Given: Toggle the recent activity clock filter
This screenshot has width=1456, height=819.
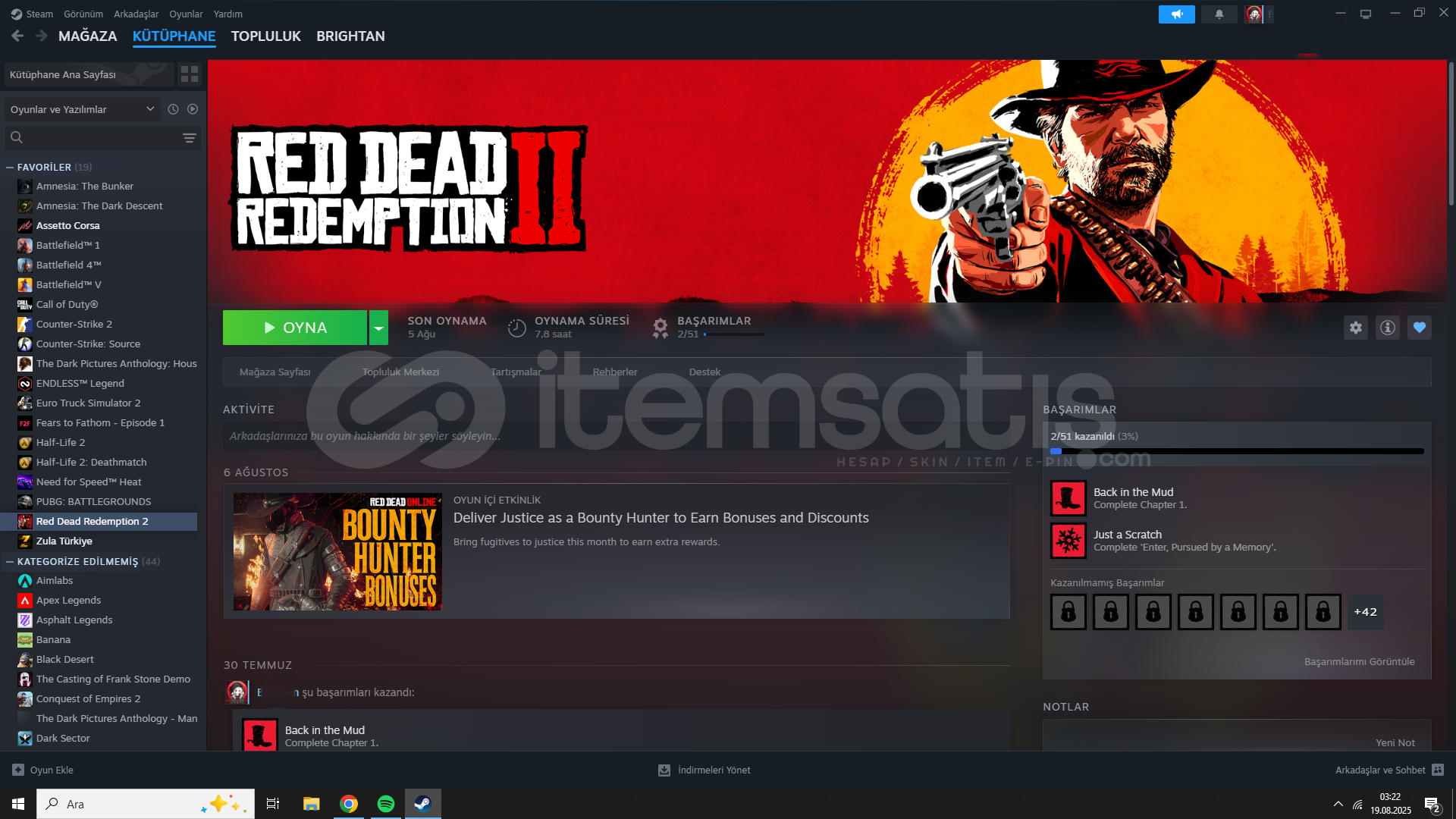Looking at the screenshot, I should [x=173, y=109].
